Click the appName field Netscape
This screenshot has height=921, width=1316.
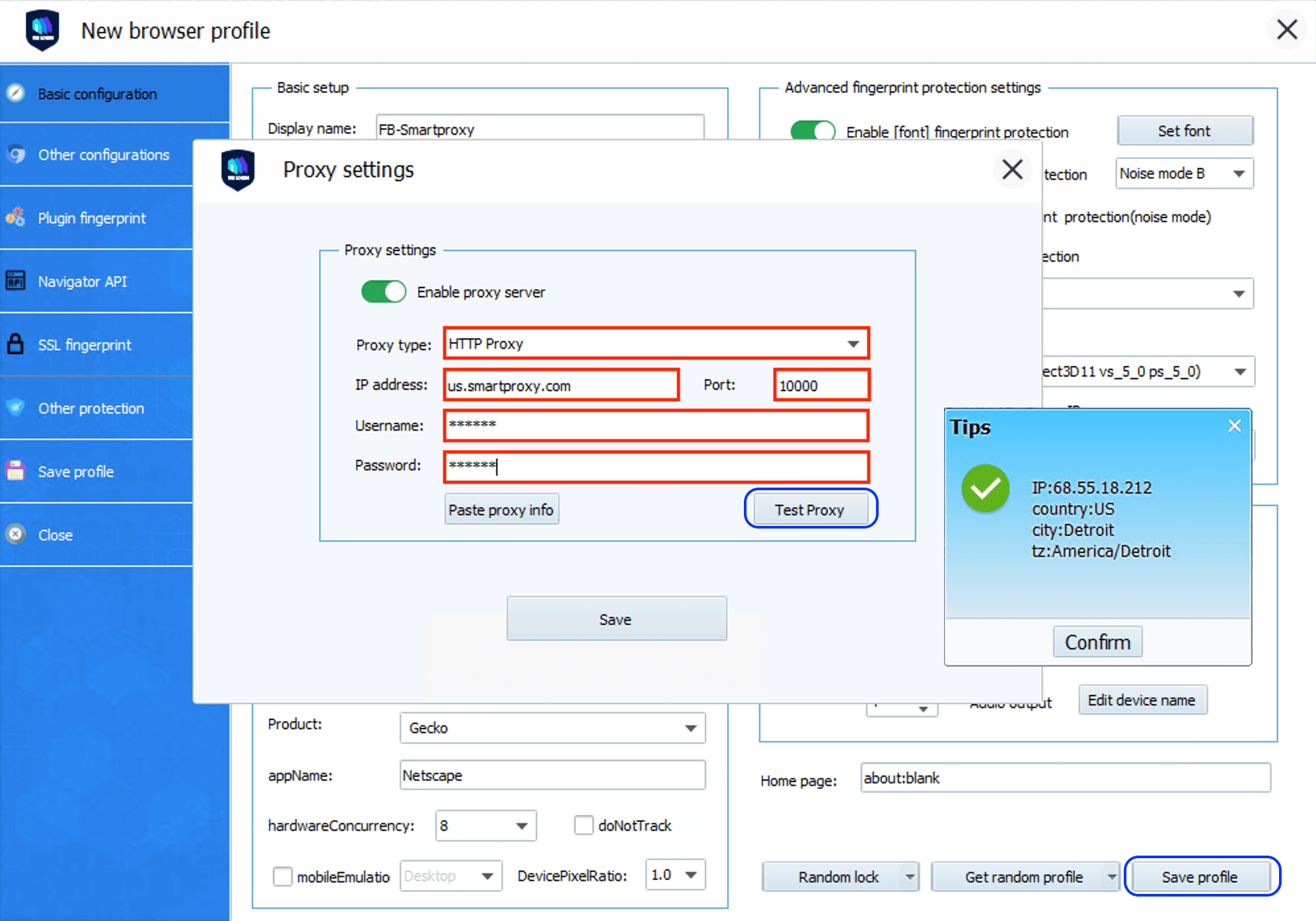[552, 775]
